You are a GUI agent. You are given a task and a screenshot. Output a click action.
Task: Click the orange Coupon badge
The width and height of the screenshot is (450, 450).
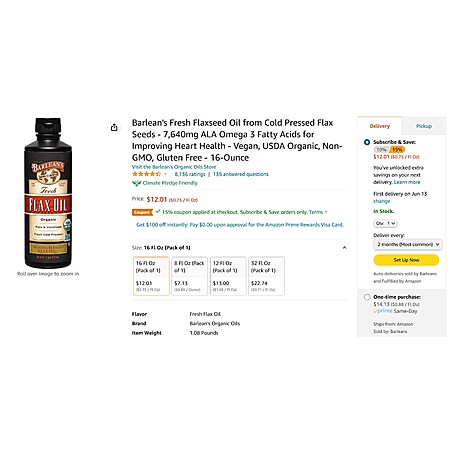tap(142, 212)
